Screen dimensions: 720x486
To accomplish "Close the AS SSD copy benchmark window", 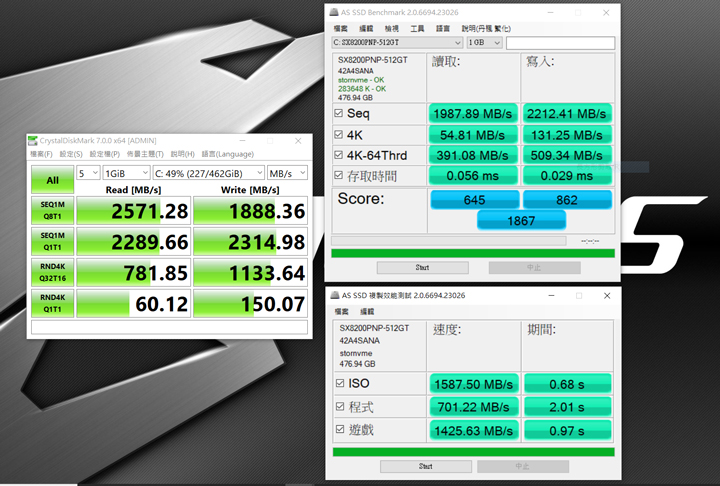I will 607,295.
